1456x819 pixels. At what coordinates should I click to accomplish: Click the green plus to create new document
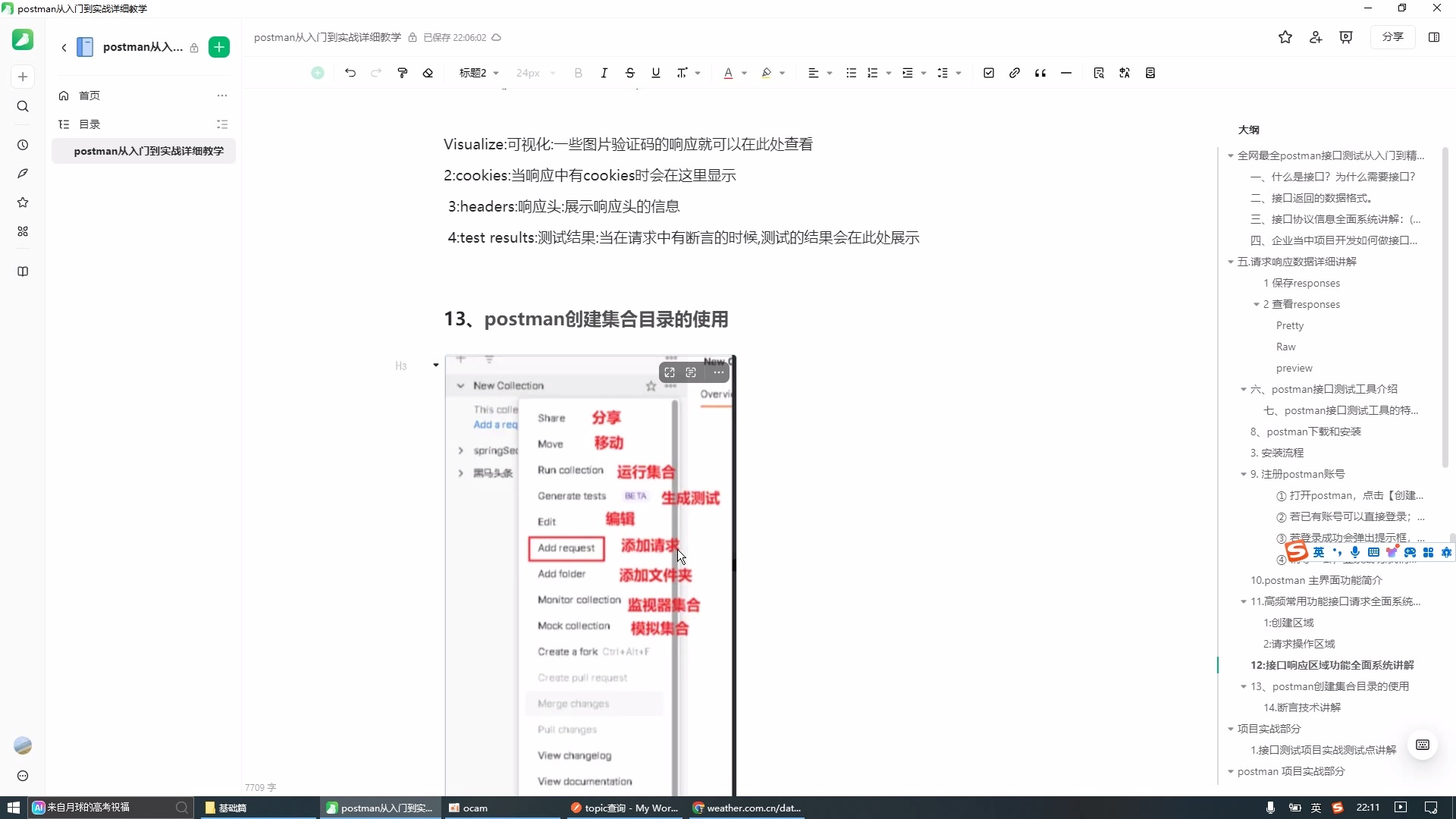pos(219,46)
